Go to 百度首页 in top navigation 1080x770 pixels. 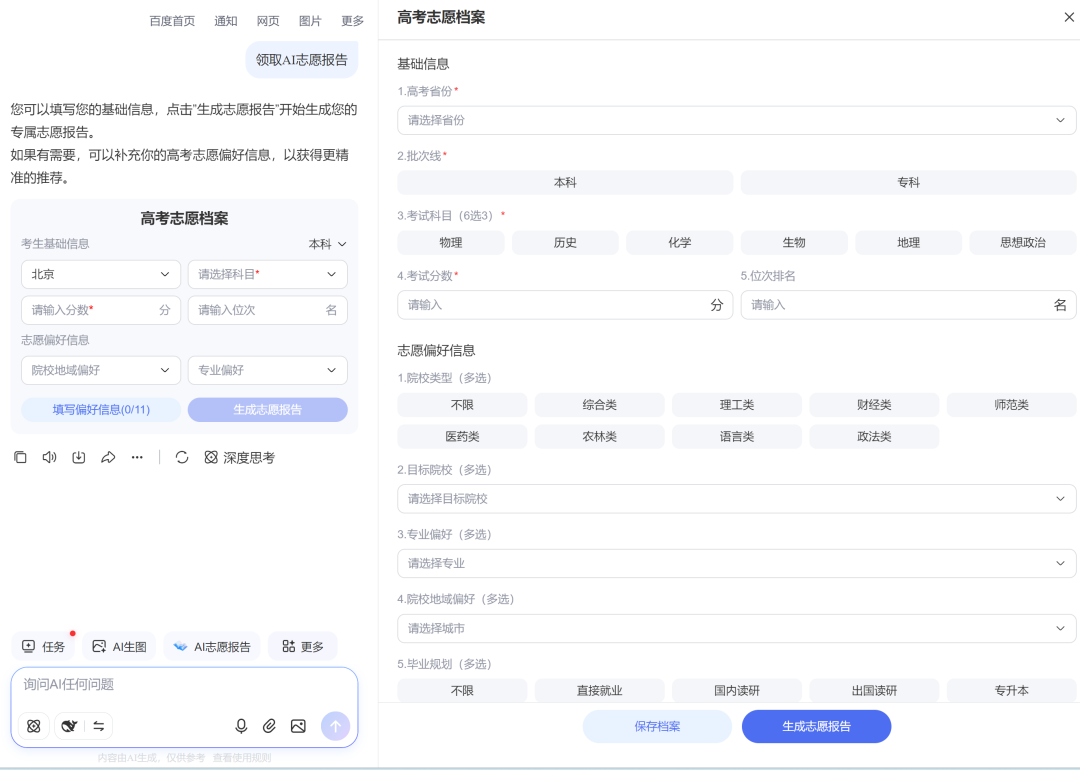(x=172, y=21)
